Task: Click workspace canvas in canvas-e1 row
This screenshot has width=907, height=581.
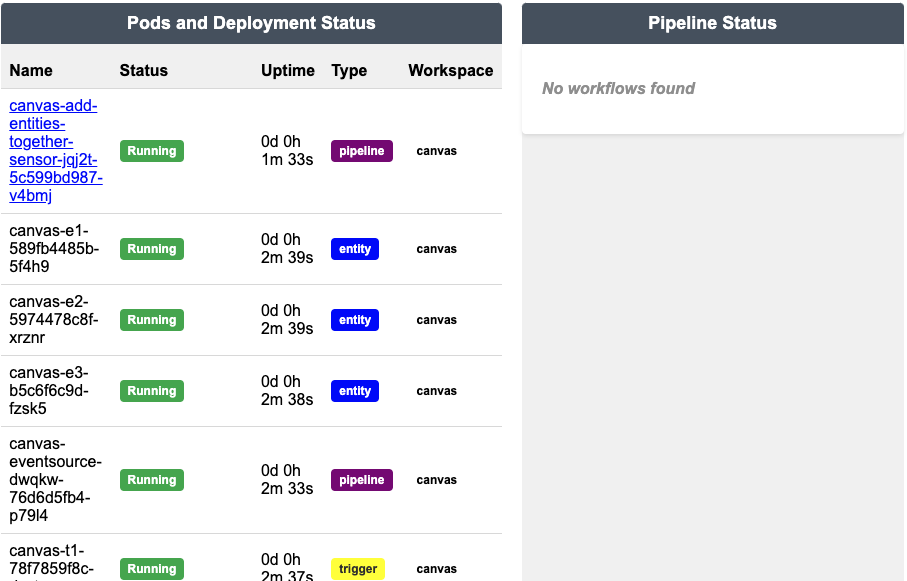Action: pyautogui.click(x=437, y=249)
